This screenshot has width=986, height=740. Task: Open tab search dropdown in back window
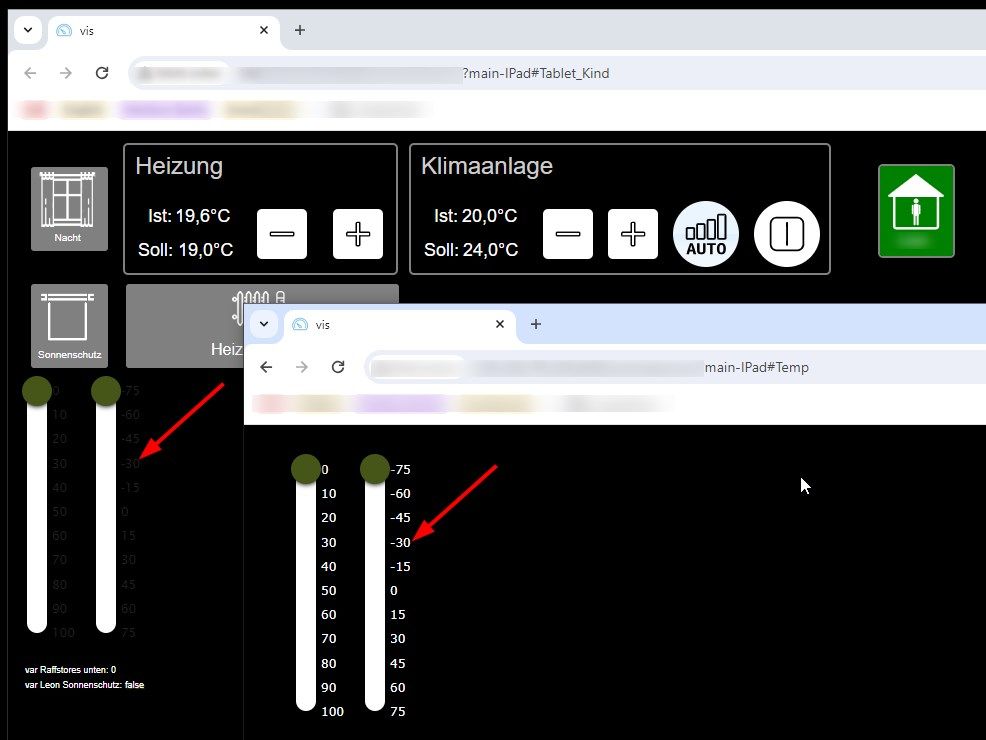pos(28,30)
